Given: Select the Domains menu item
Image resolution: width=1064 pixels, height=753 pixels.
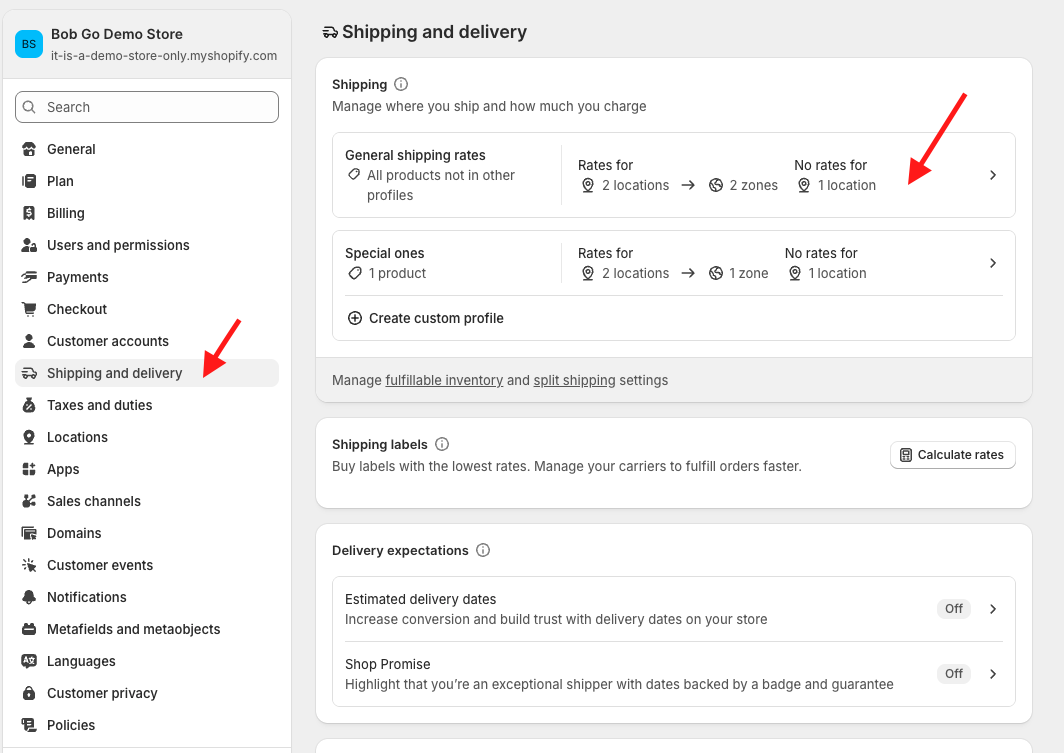Looking at the screenshot, I should pos(74,533).
